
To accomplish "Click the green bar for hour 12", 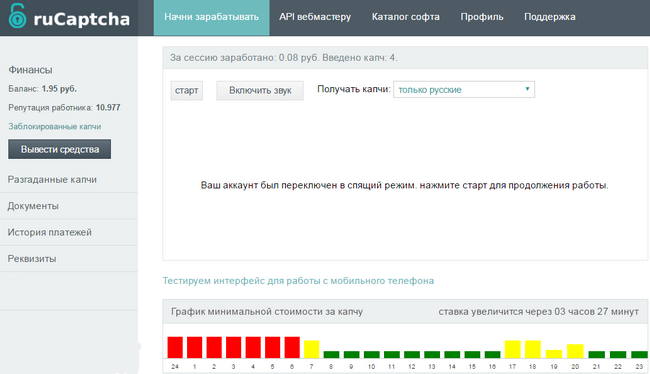I will coord(412,355).
